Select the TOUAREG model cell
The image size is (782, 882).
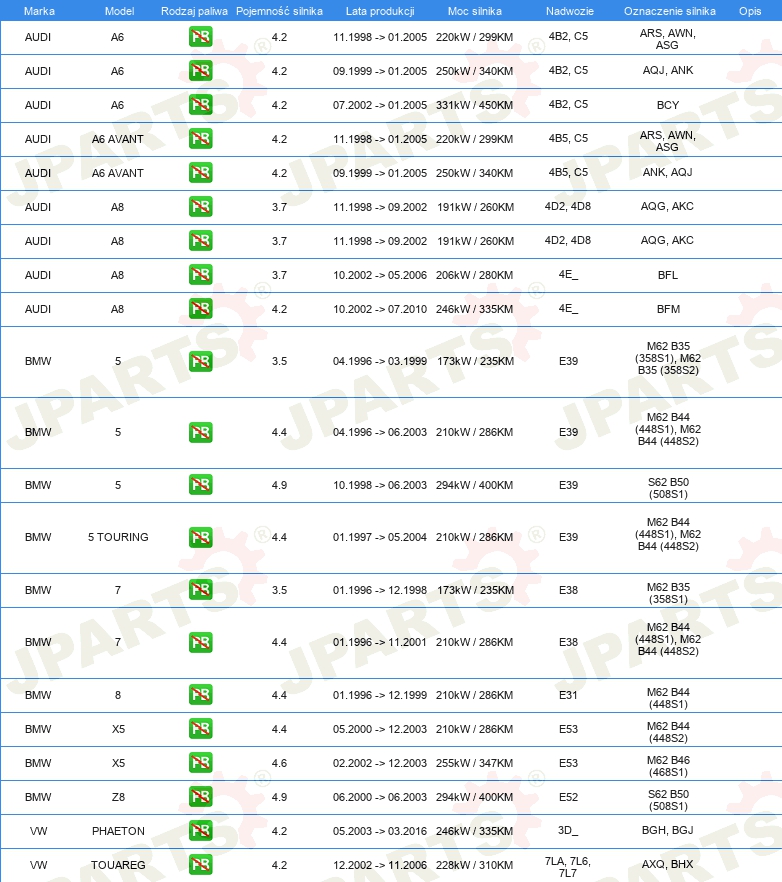118,865
